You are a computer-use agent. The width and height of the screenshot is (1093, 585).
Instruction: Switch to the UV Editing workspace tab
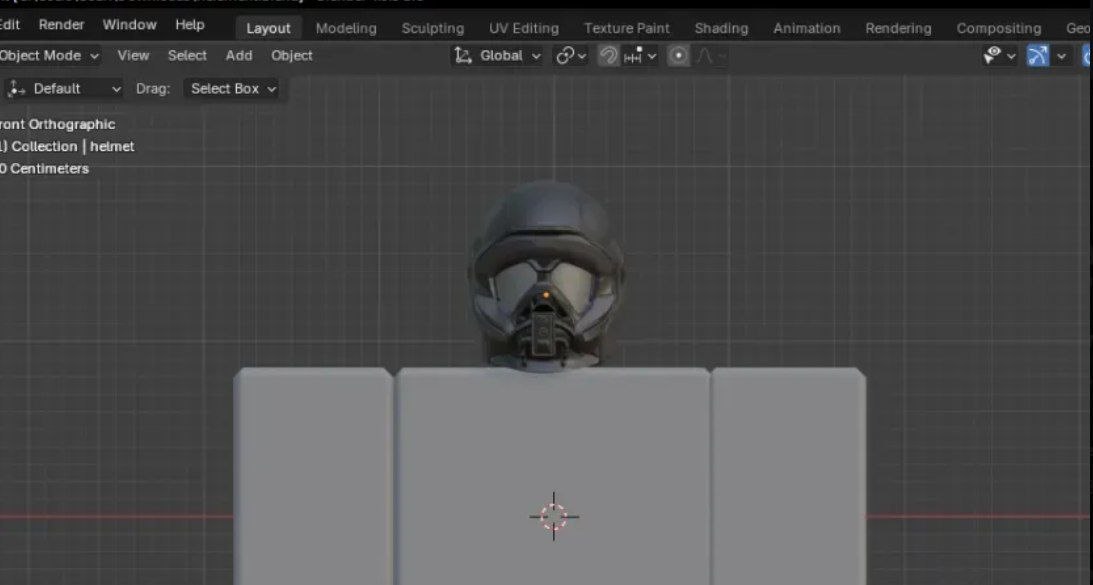[x=523, y=29]
